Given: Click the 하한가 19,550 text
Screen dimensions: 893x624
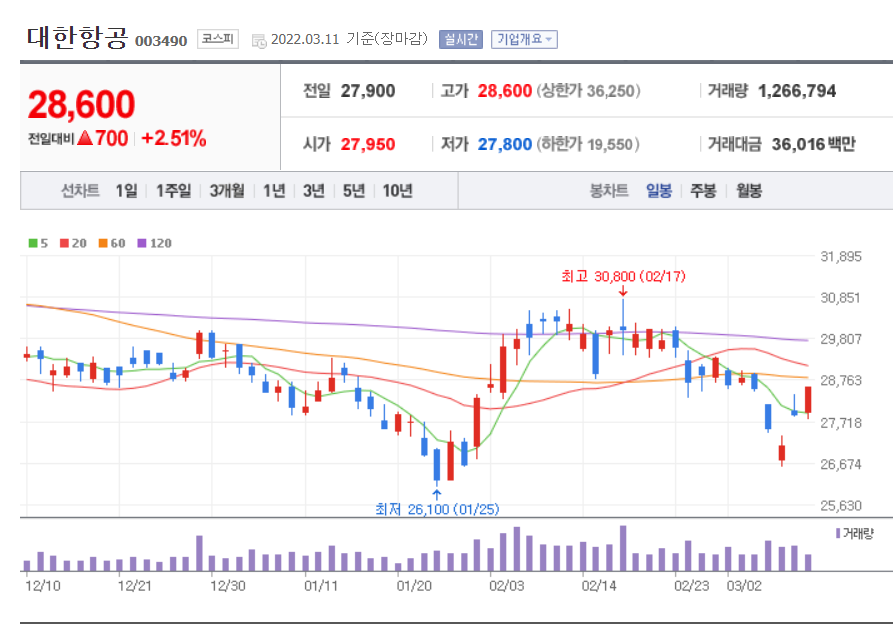Looking at the screenshot, I should (588, 145).
